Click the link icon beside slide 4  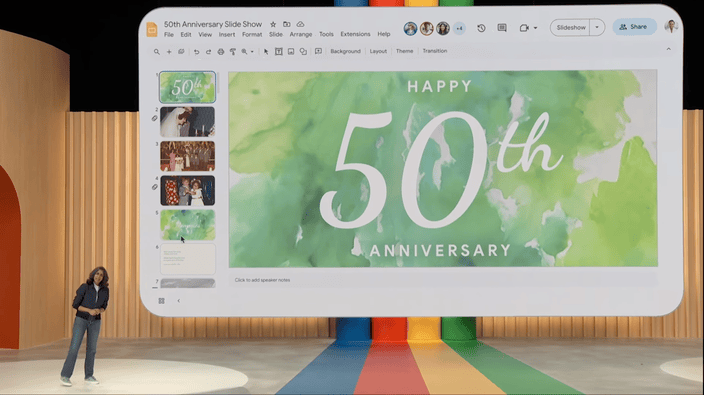pos(154,187)
